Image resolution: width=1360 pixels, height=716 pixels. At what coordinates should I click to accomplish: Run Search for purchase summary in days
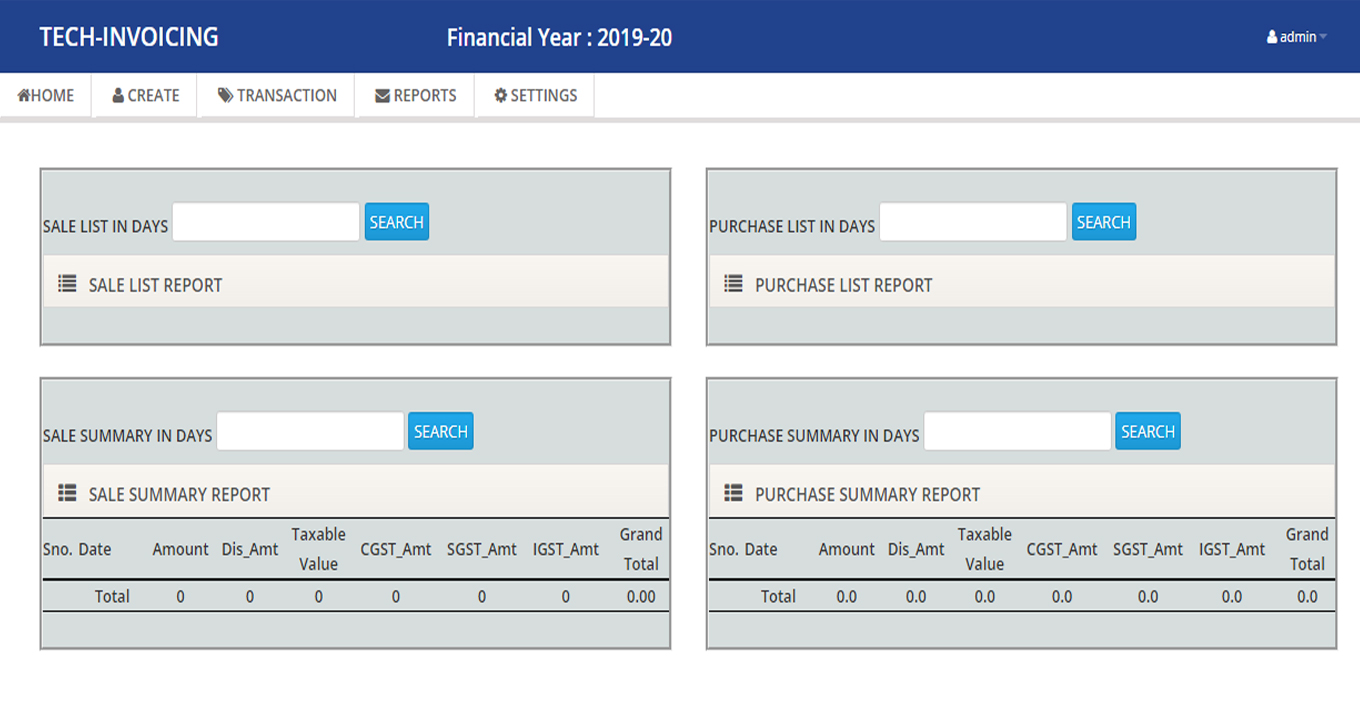point(1147,431)
